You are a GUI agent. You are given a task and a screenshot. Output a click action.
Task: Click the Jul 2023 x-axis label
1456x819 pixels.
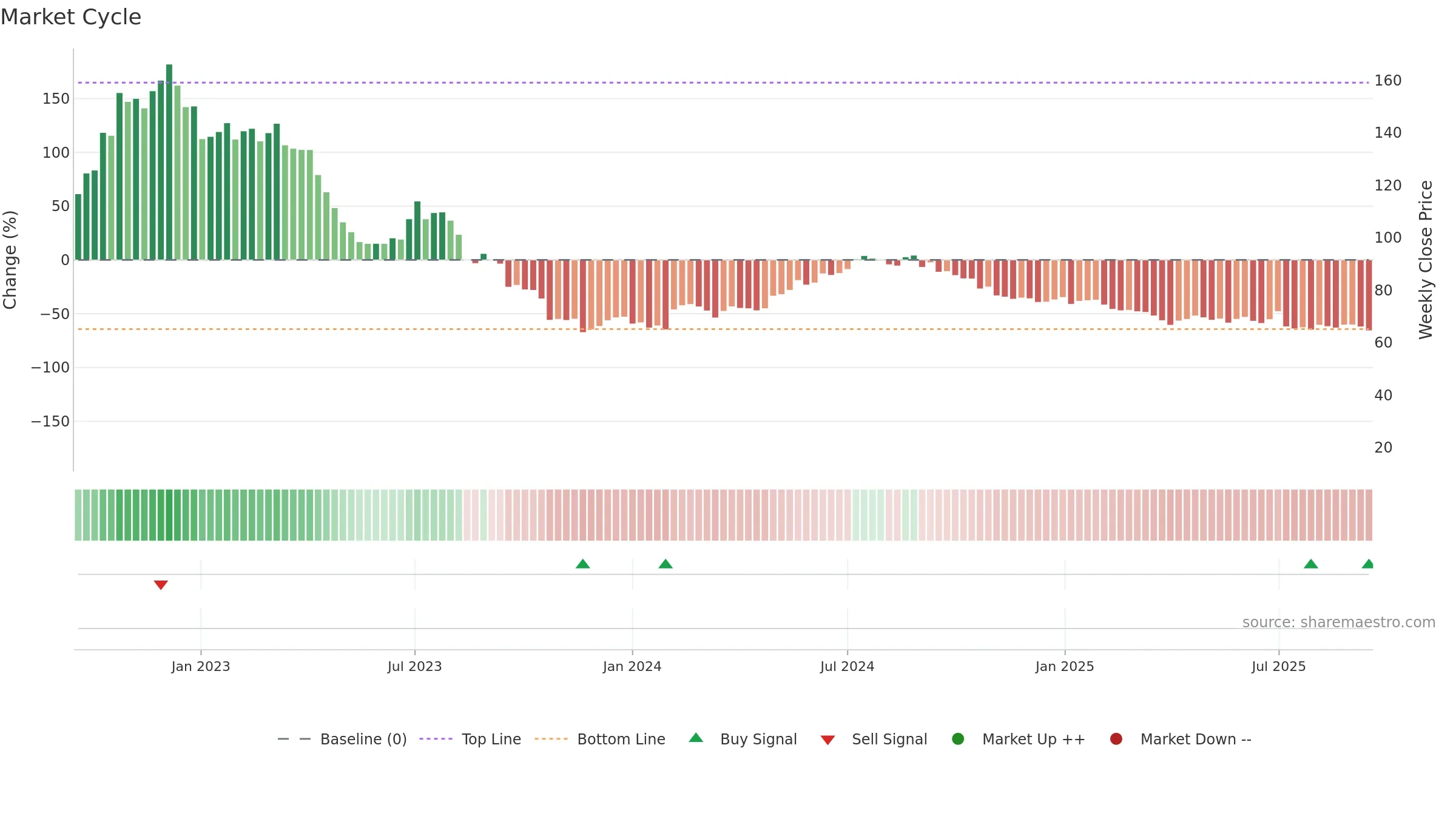[x=415, y=666]
